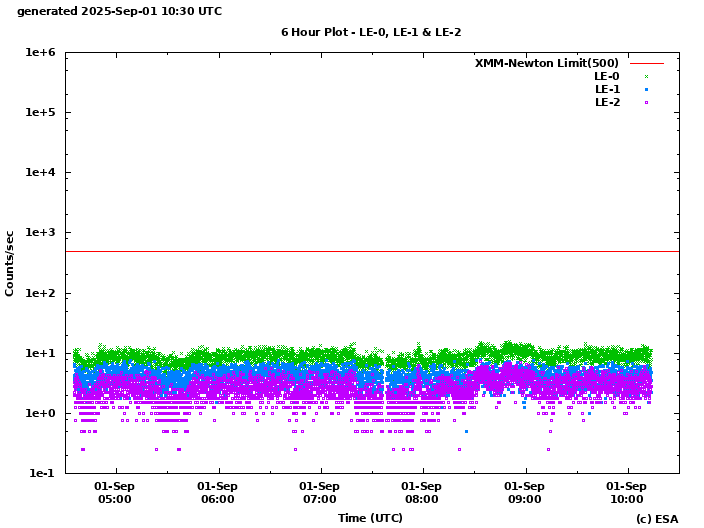The height and width of the screenshot is (528, 704).
Task: Click the 'Counts/sec' y-axis label
Action: click(9, 264)
